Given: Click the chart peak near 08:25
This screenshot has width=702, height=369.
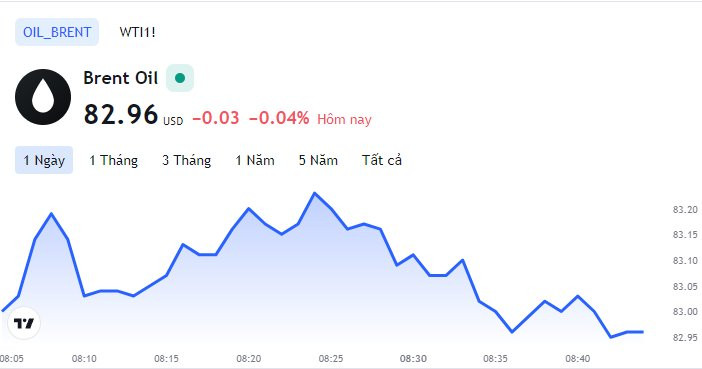Looking at the screenshot, I should 315,193.
